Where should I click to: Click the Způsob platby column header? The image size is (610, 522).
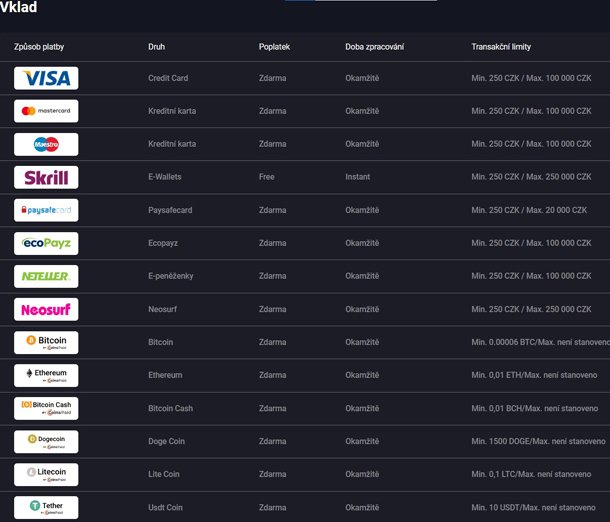click(x=42, y=47)
